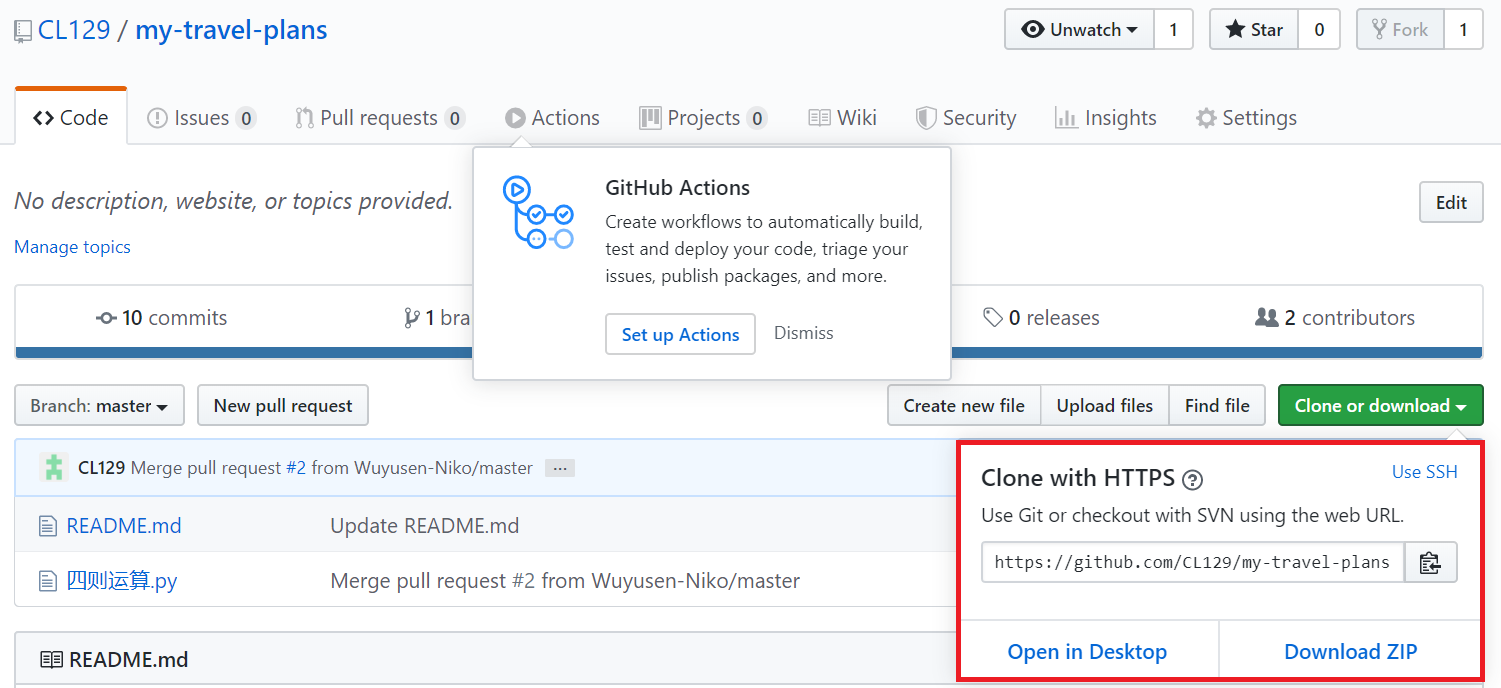This screenshot has width=1501, height=688.
Task: Click the 1 branch link
Action: (x=437, y=318)
